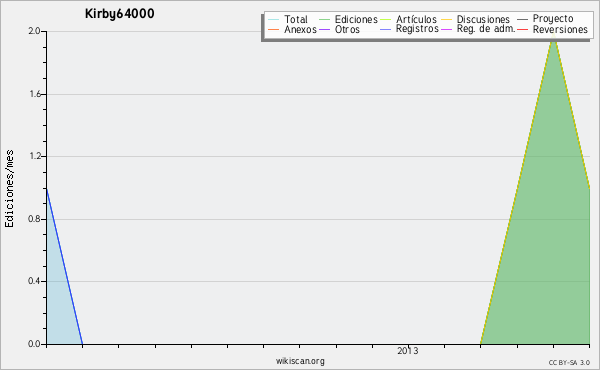Click the Ediciones/mes axis label
The height and width of the screenshot is (370, 600).
coord(9,189)
